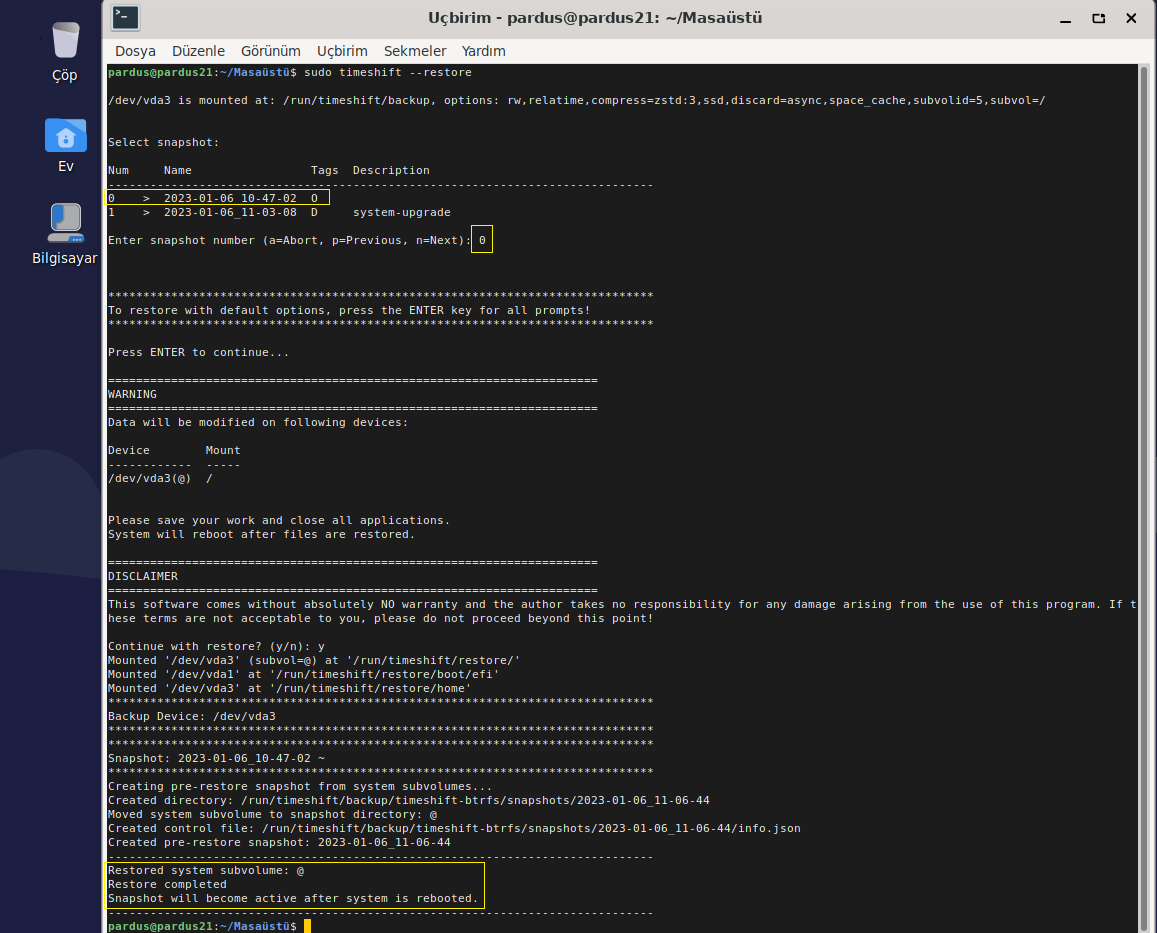Screen dimensions: 1157x933
Task: Click the 'Created control file' info.json line
Action: 454,828
